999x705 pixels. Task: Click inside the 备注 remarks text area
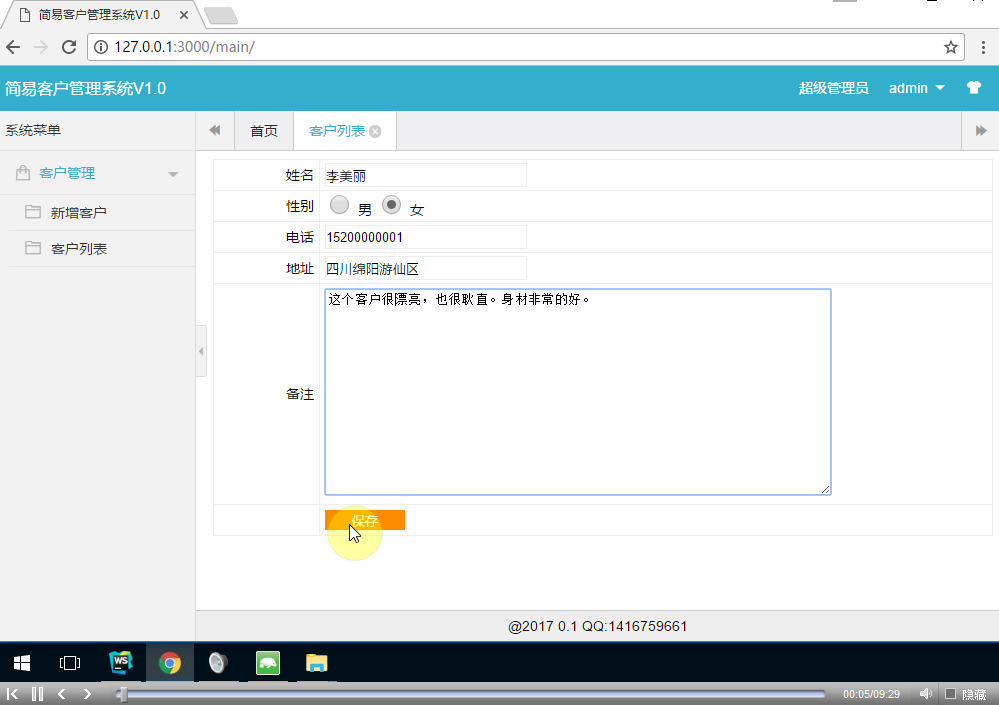pos(576,390)
